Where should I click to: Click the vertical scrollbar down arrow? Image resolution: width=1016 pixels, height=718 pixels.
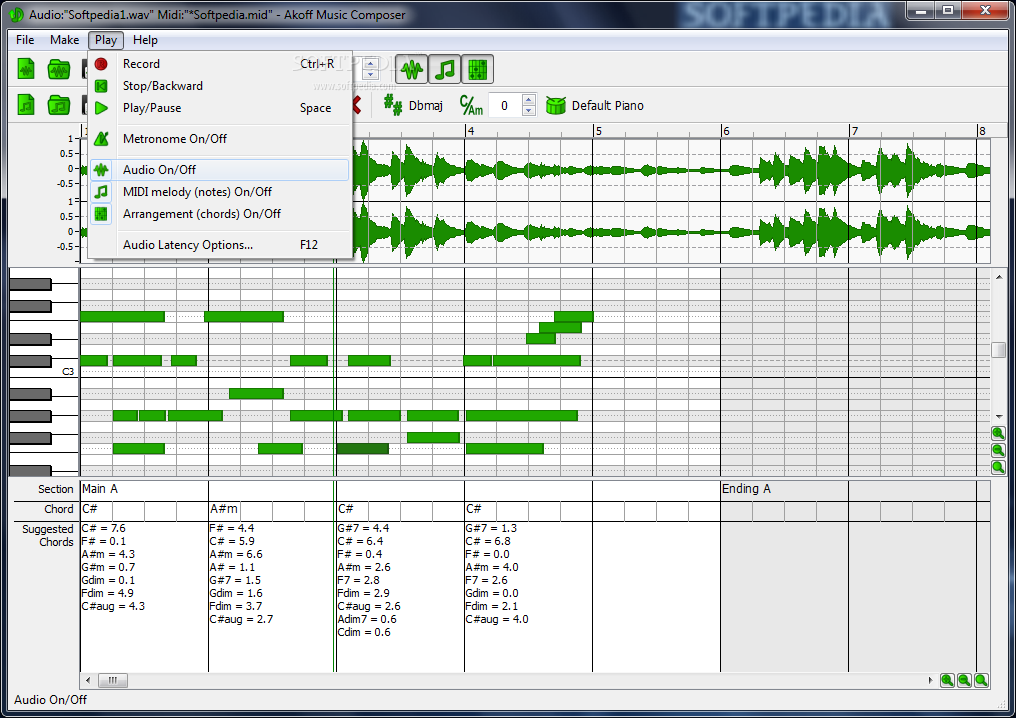[x=999, y=417]
